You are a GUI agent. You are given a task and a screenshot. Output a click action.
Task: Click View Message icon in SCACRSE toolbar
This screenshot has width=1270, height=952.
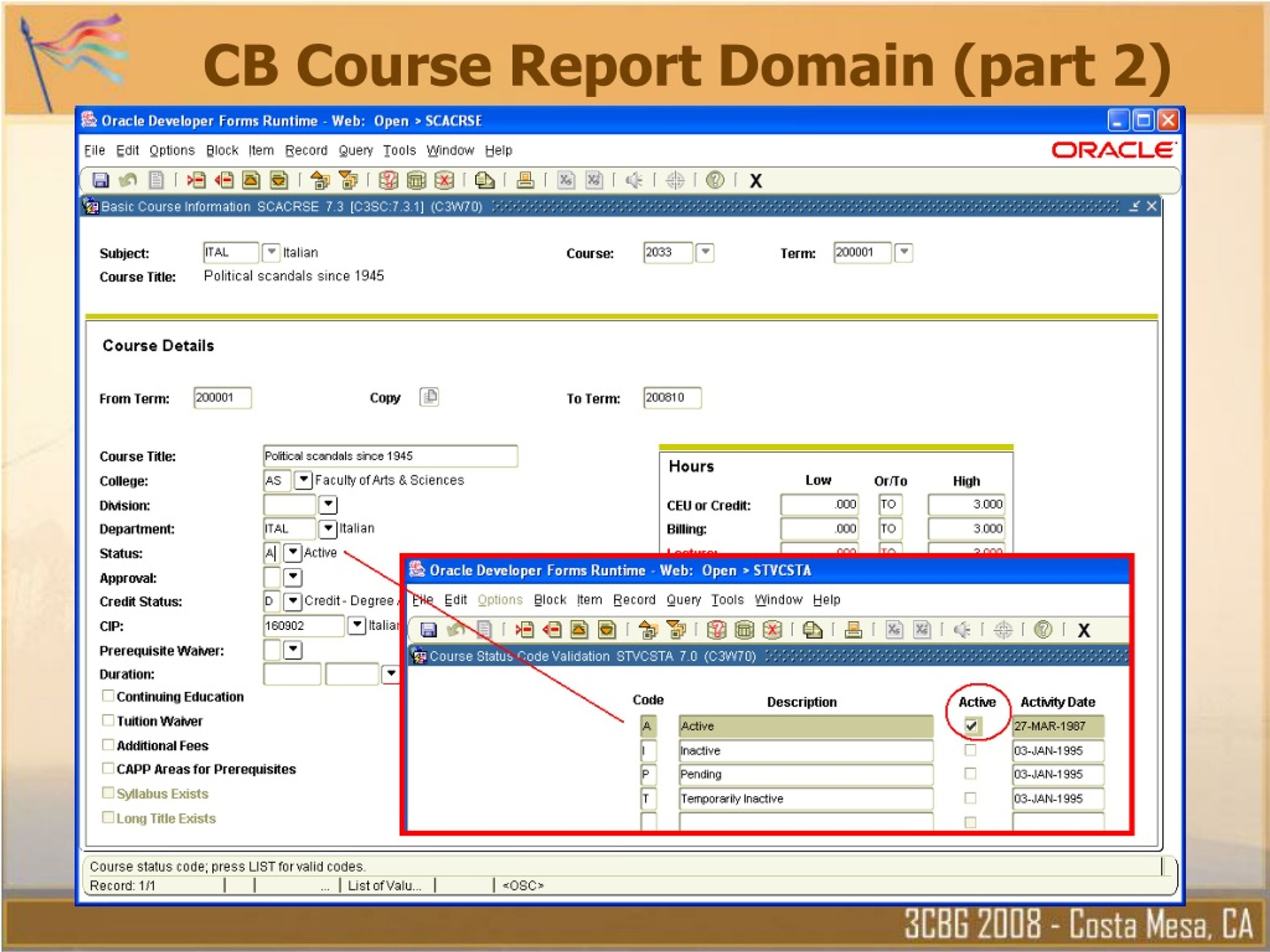pos(485,180)
